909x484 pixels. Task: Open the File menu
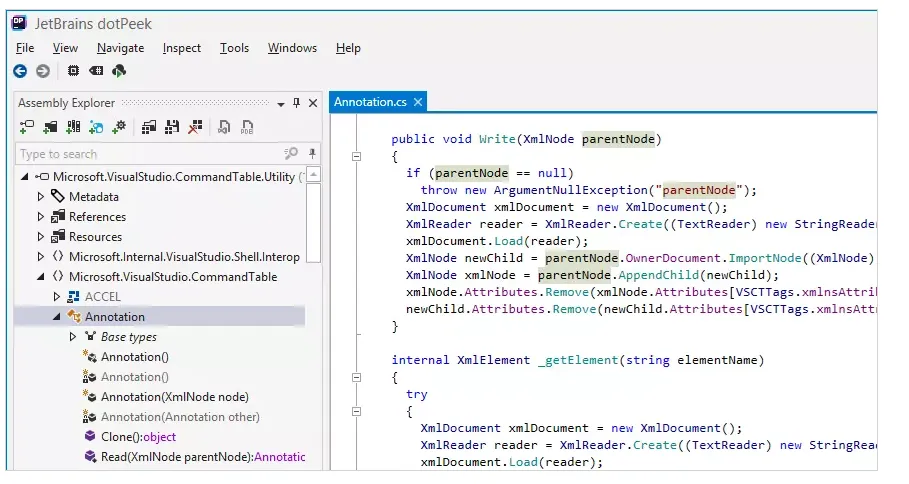click(25, 48)
